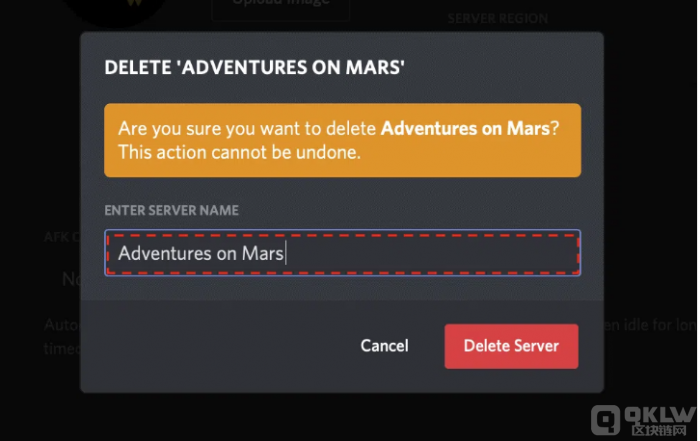Click the typed 'Adventures on Mars' text in the field

201,254
